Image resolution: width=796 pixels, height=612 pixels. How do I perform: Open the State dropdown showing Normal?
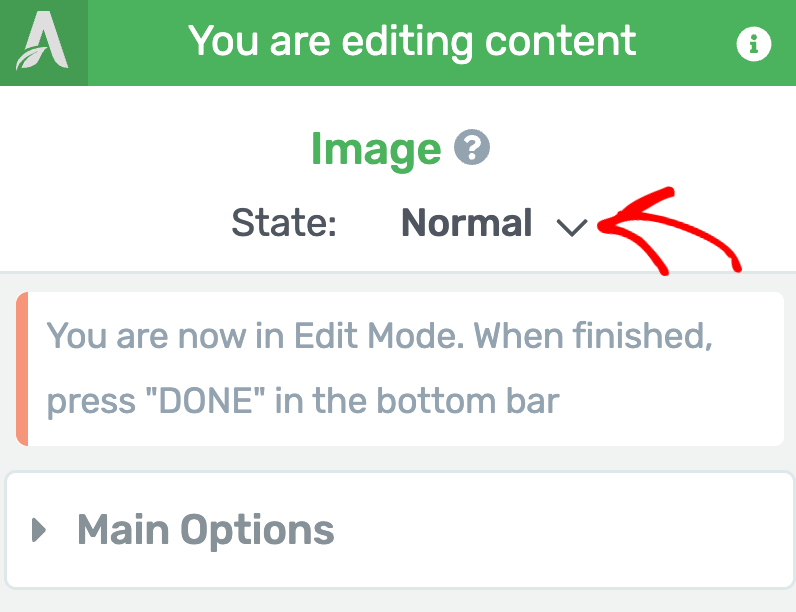pos(494,223)
